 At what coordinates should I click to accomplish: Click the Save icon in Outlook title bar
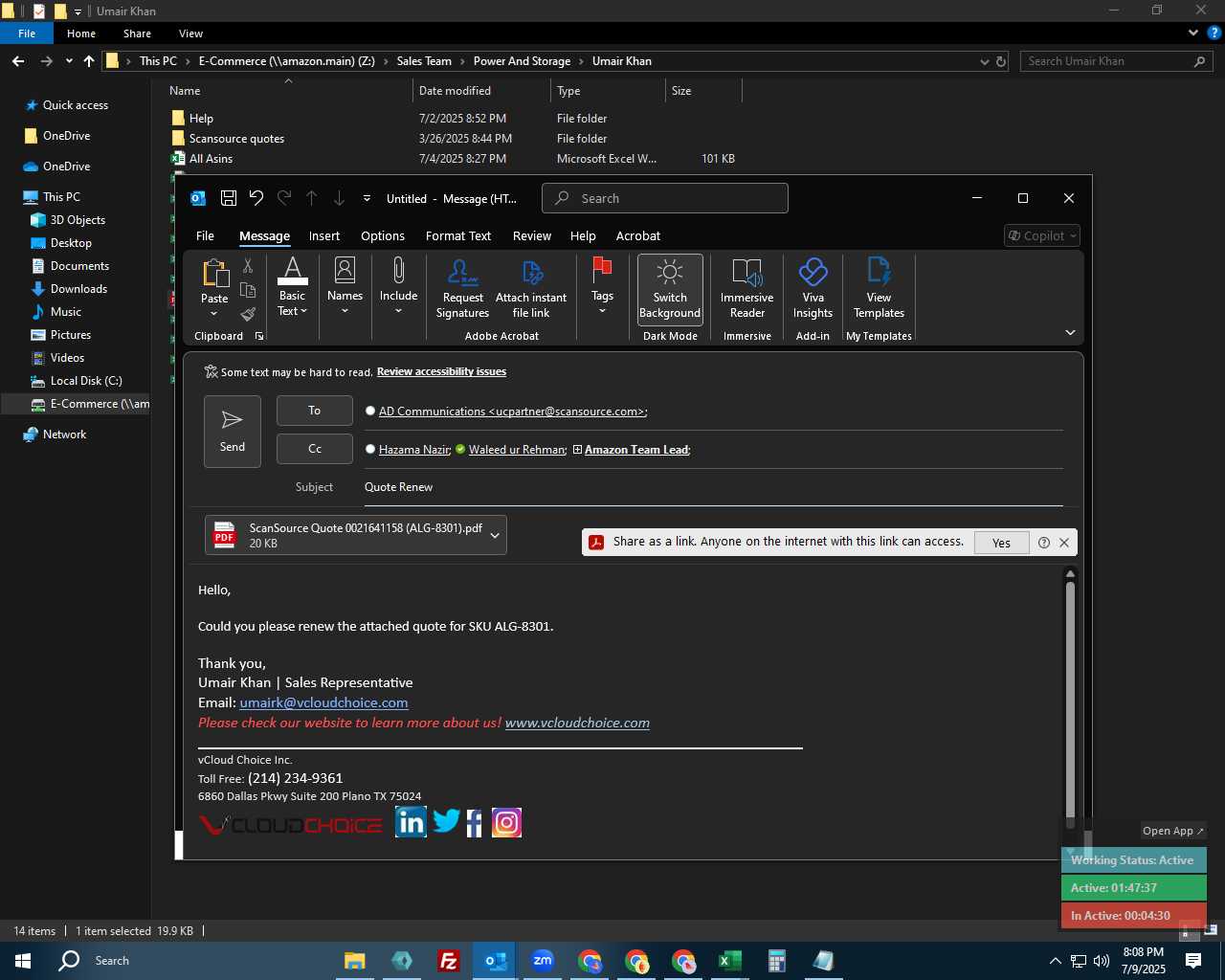click(229, 198)
